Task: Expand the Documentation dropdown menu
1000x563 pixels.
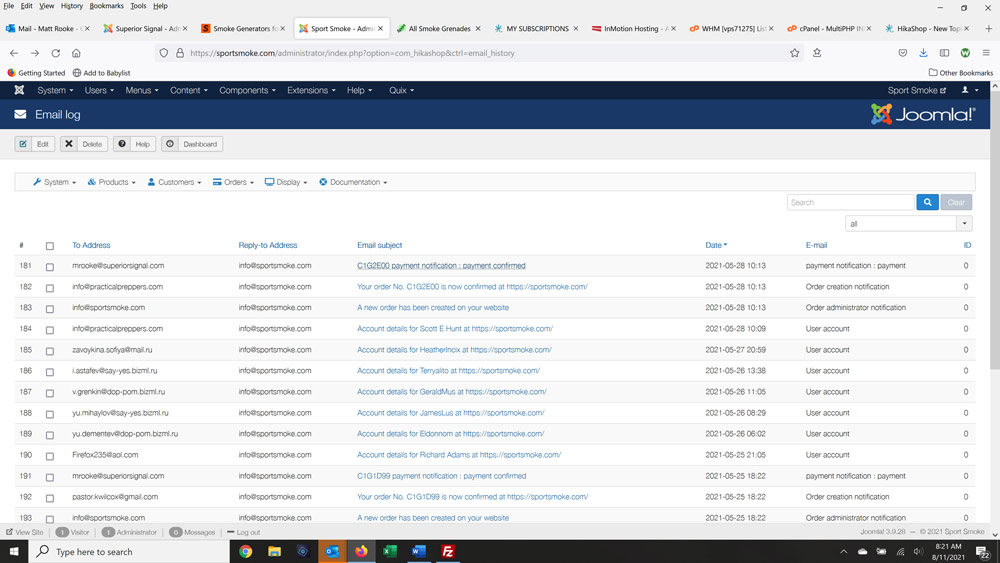Action: click(x=353, y=182)
